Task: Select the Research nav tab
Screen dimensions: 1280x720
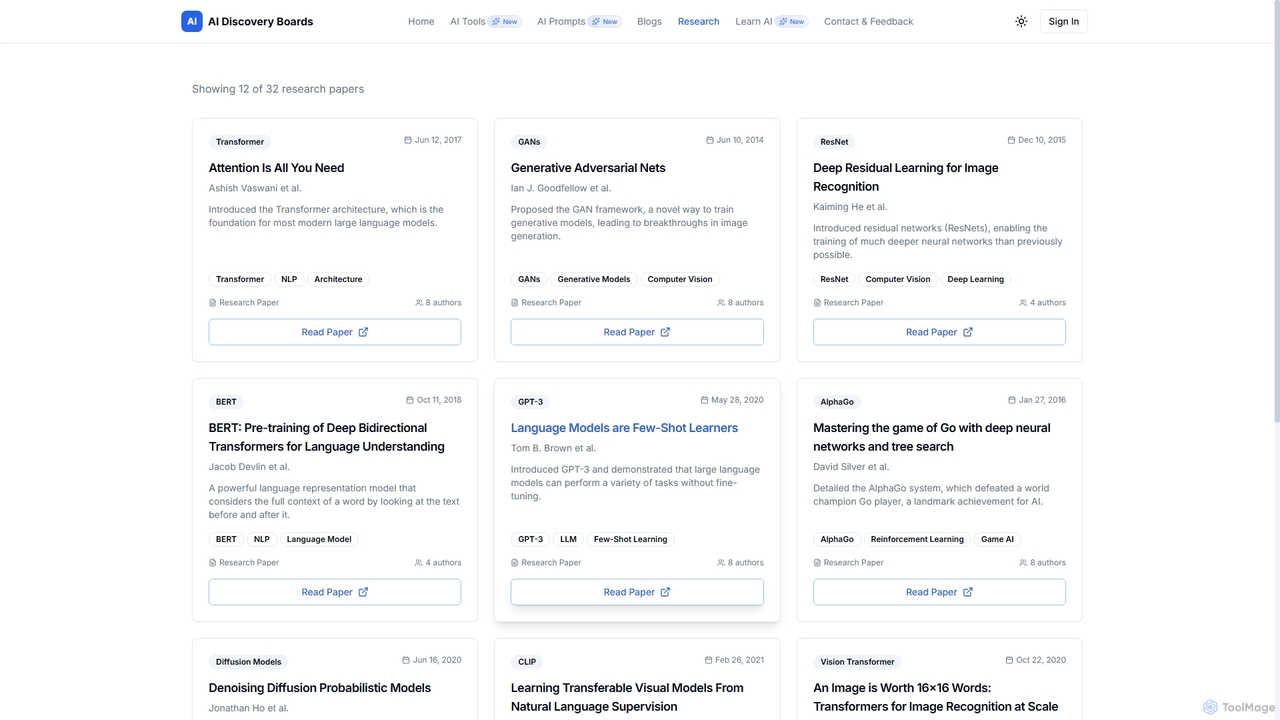Action: pos(698,21)
